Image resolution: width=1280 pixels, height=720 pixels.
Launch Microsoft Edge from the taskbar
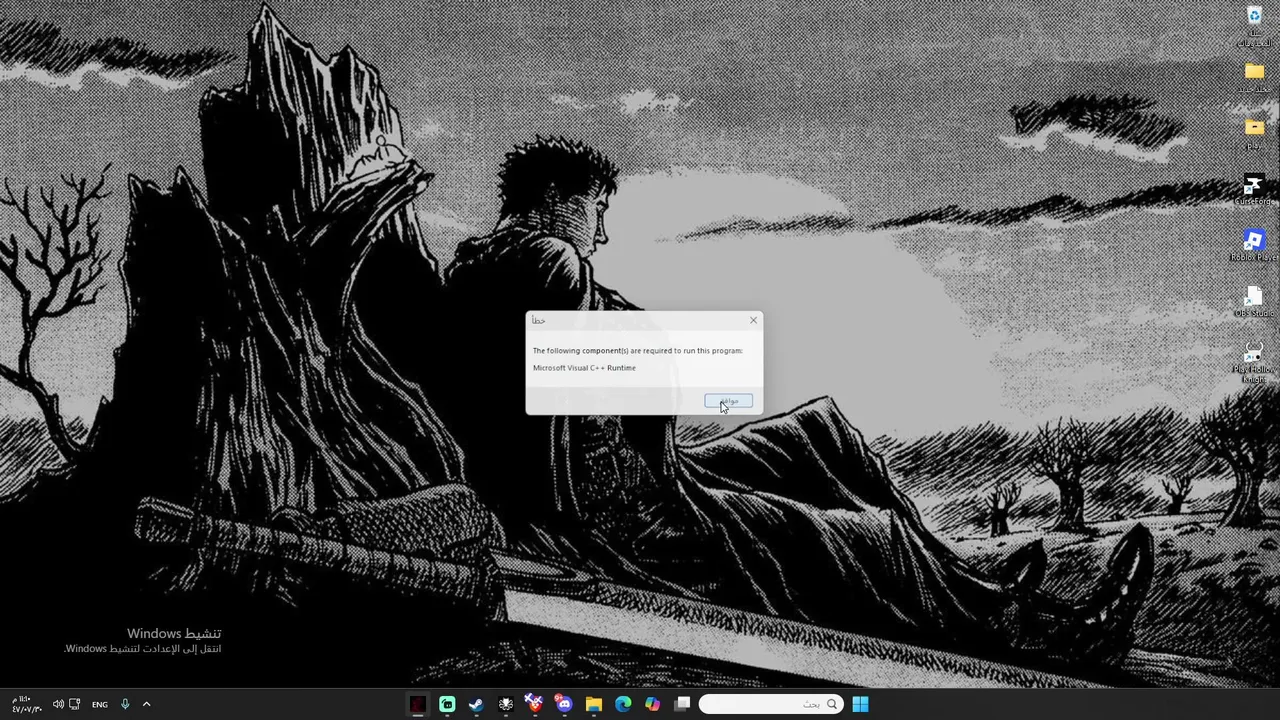(623, 704)
